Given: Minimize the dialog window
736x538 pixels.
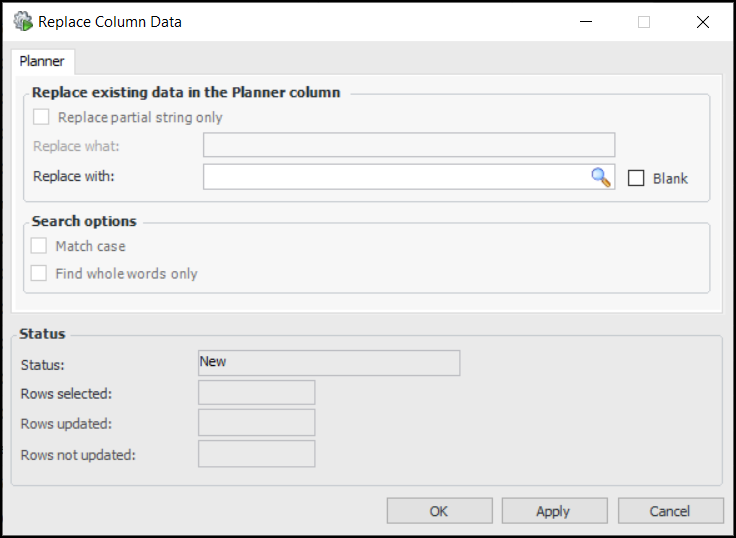Looking at the screenshot, I should (586, 21).
